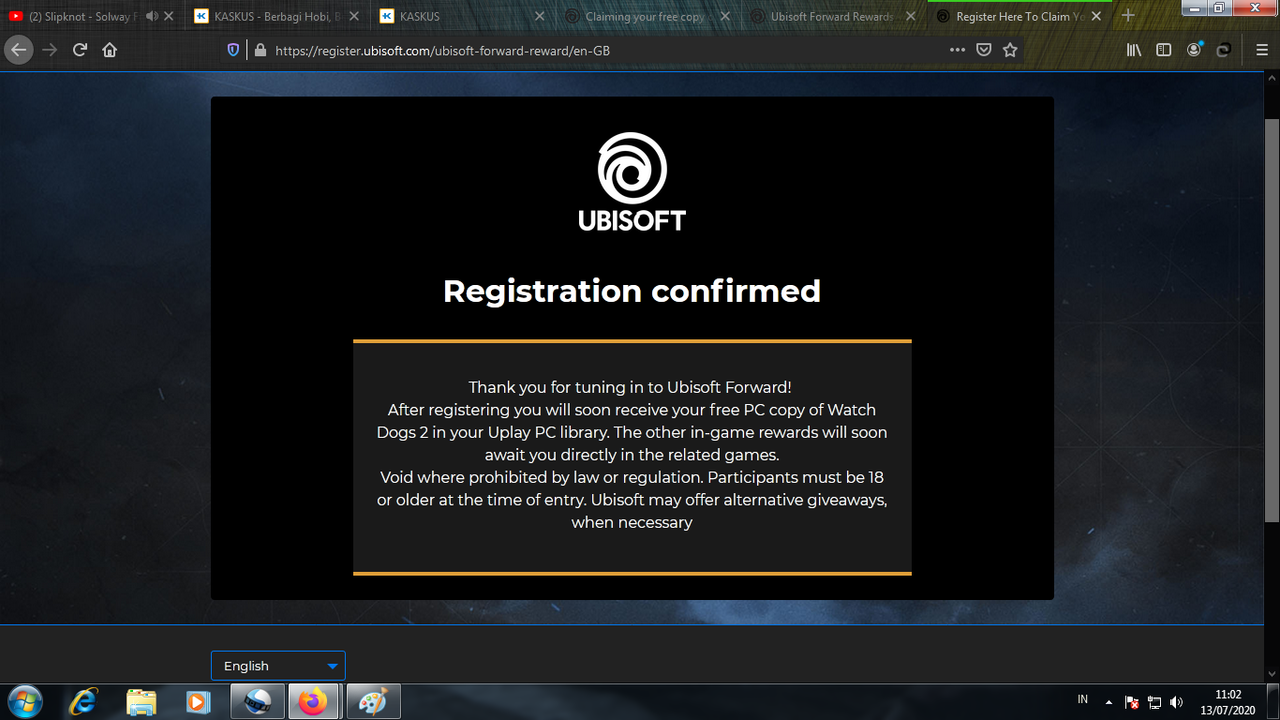This screenshot has height=720, width=1280.
Task: Open the Firefox home page
Action: [110, 50]
